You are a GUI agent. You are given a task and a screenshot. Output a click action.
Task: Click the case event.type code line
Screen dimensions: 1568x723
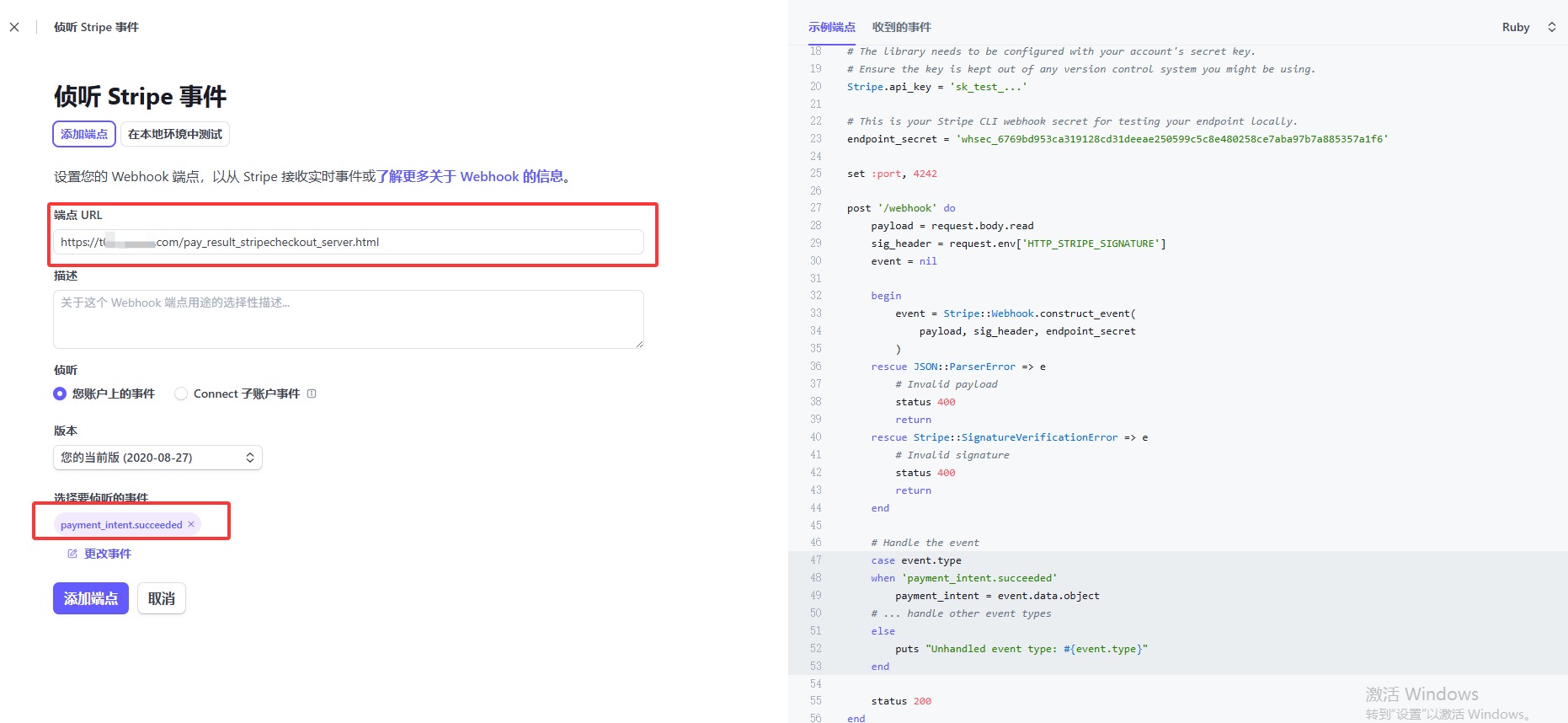(916, 560)
